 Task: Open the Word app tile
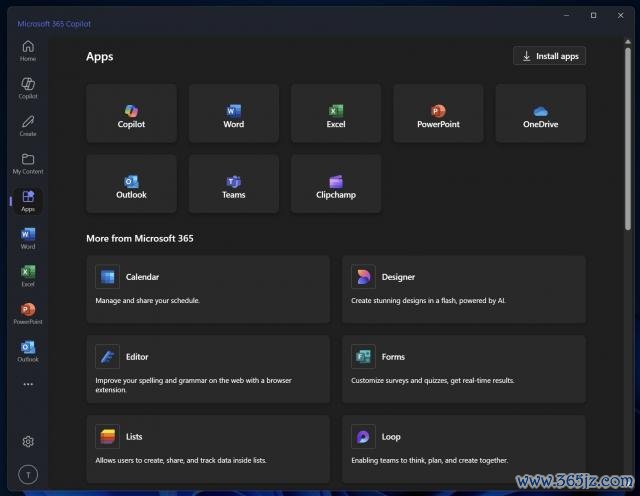coord(233,113)
